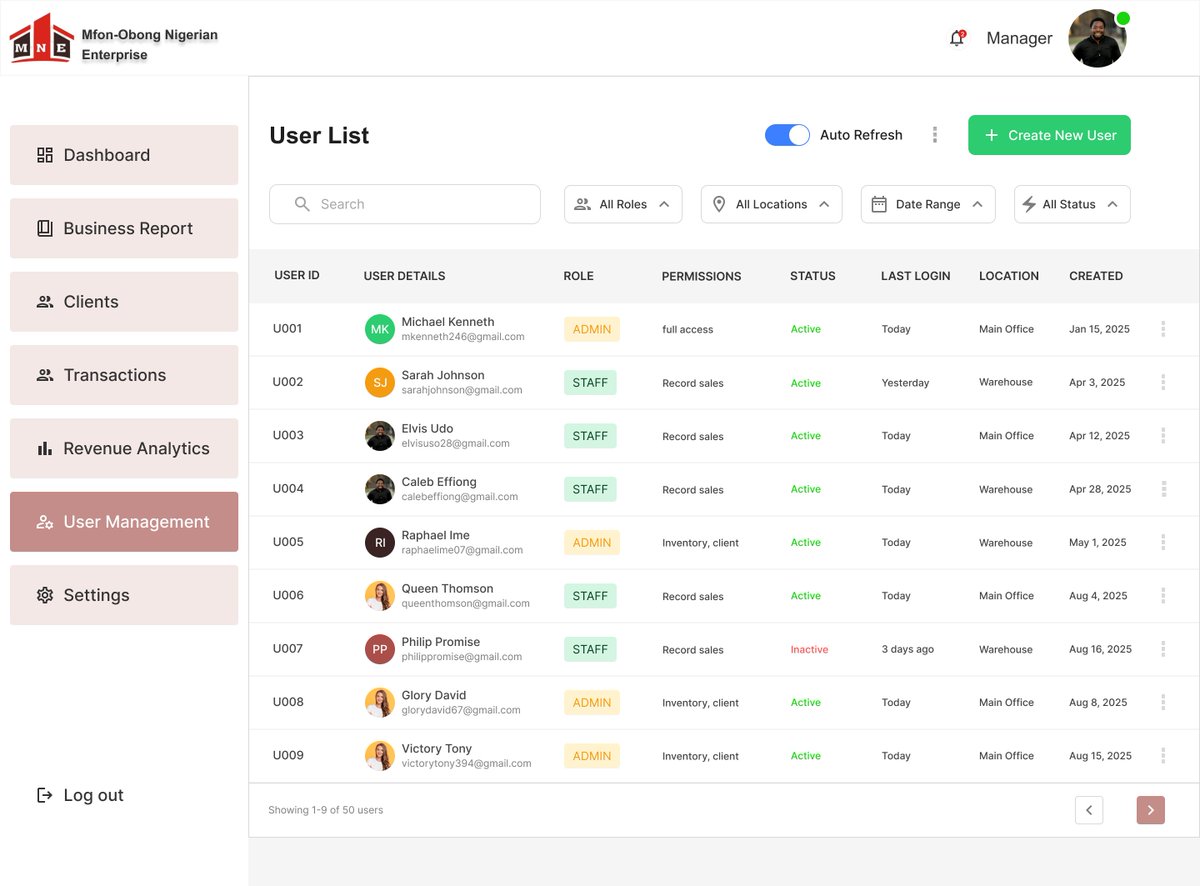Click created date Aug 16, 2025
The width and height of the screenshot is (1200, 886).
point(1100,649)
